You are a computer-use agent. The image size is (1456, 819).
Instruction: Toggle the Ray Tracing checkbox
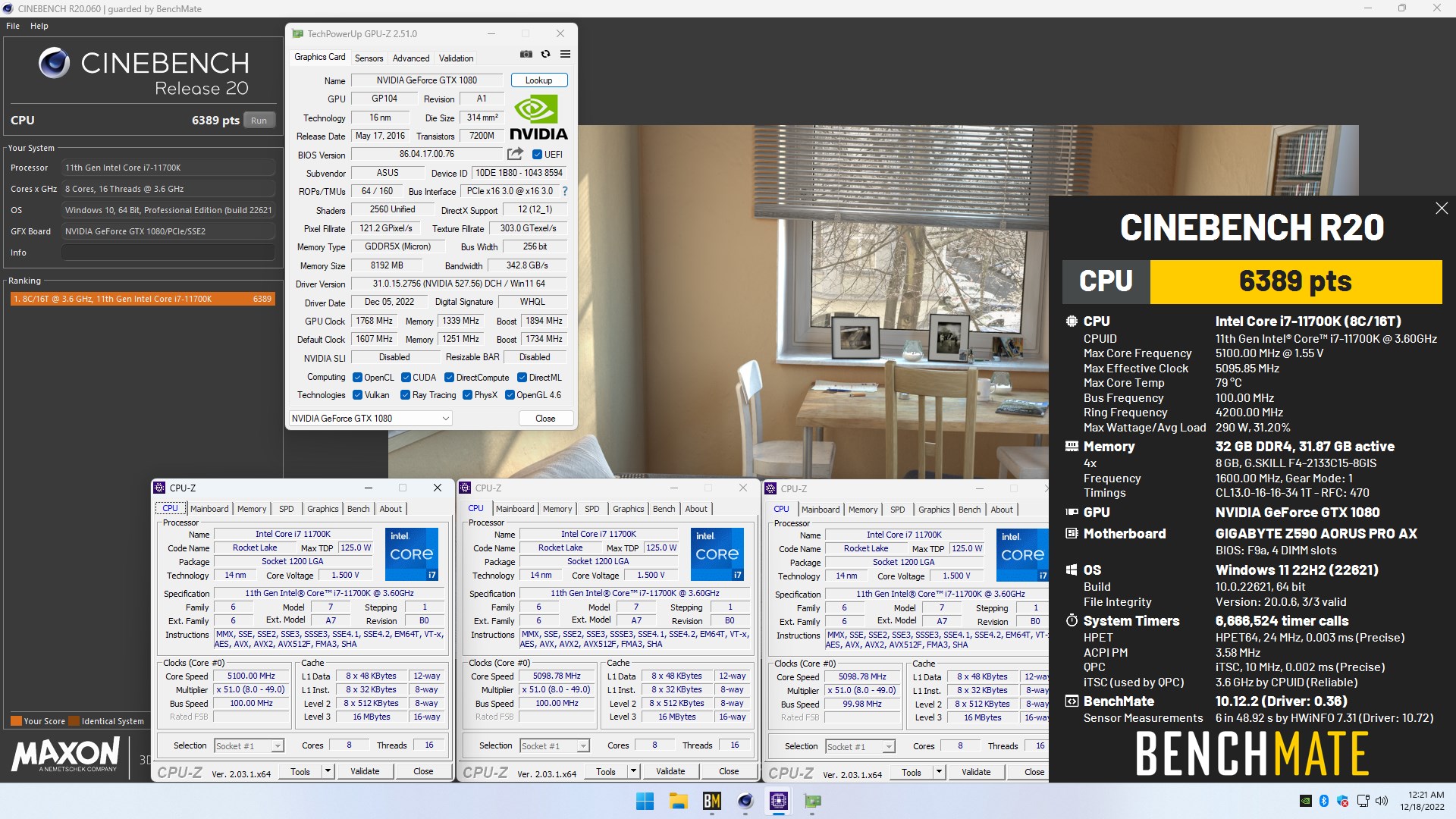pyautogui.click(x=405, y=395)
